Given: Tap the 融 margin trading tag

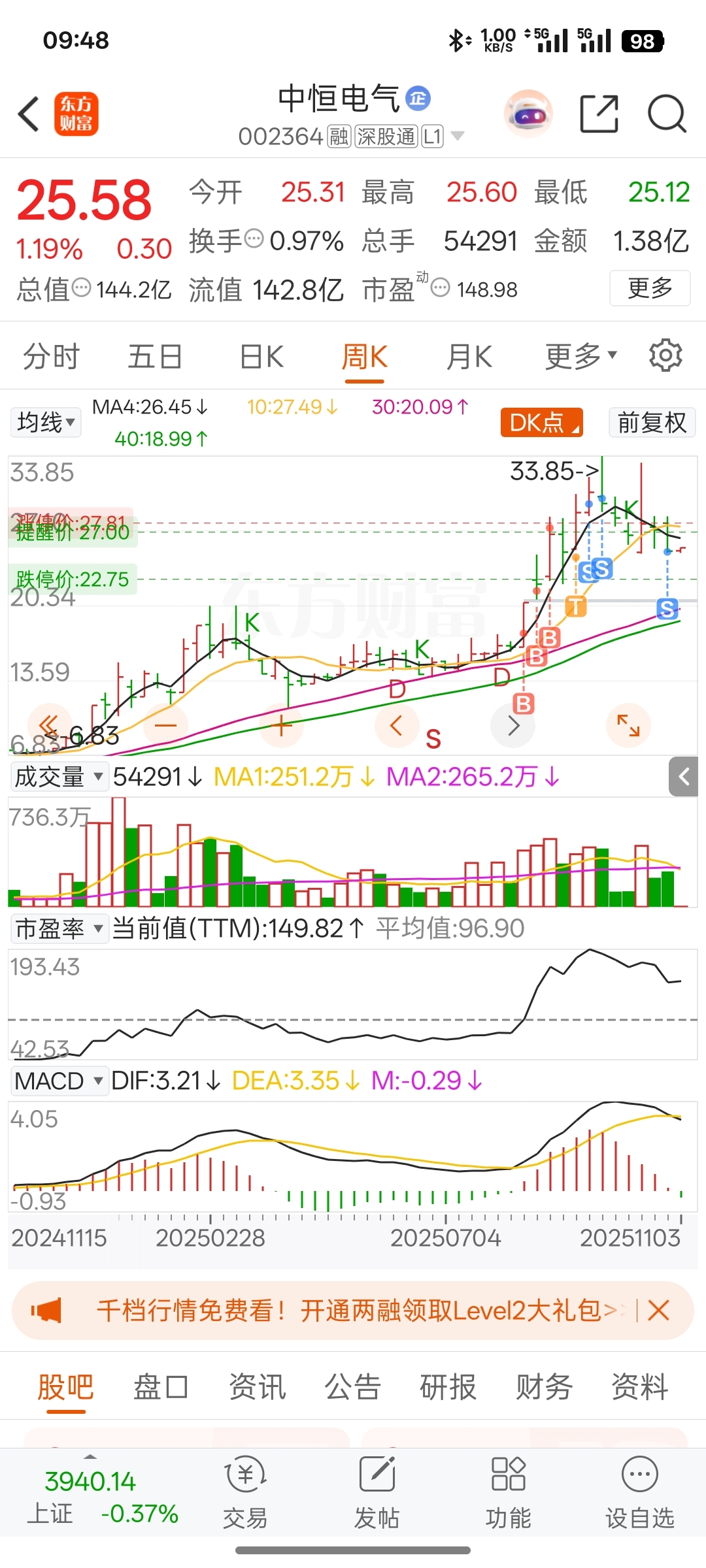Looking at the screenshot, I should (339, 137).
